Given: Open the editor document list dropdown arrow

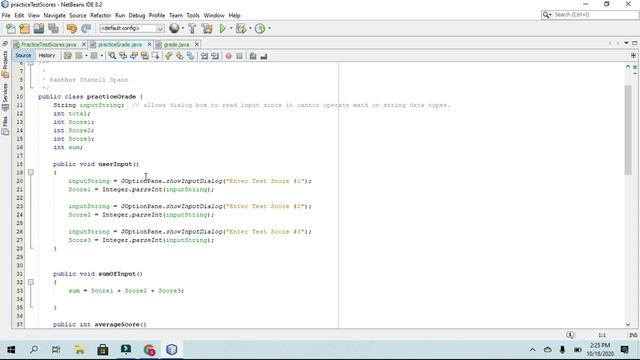Looking at the screenshot, I should pos(626,43).
